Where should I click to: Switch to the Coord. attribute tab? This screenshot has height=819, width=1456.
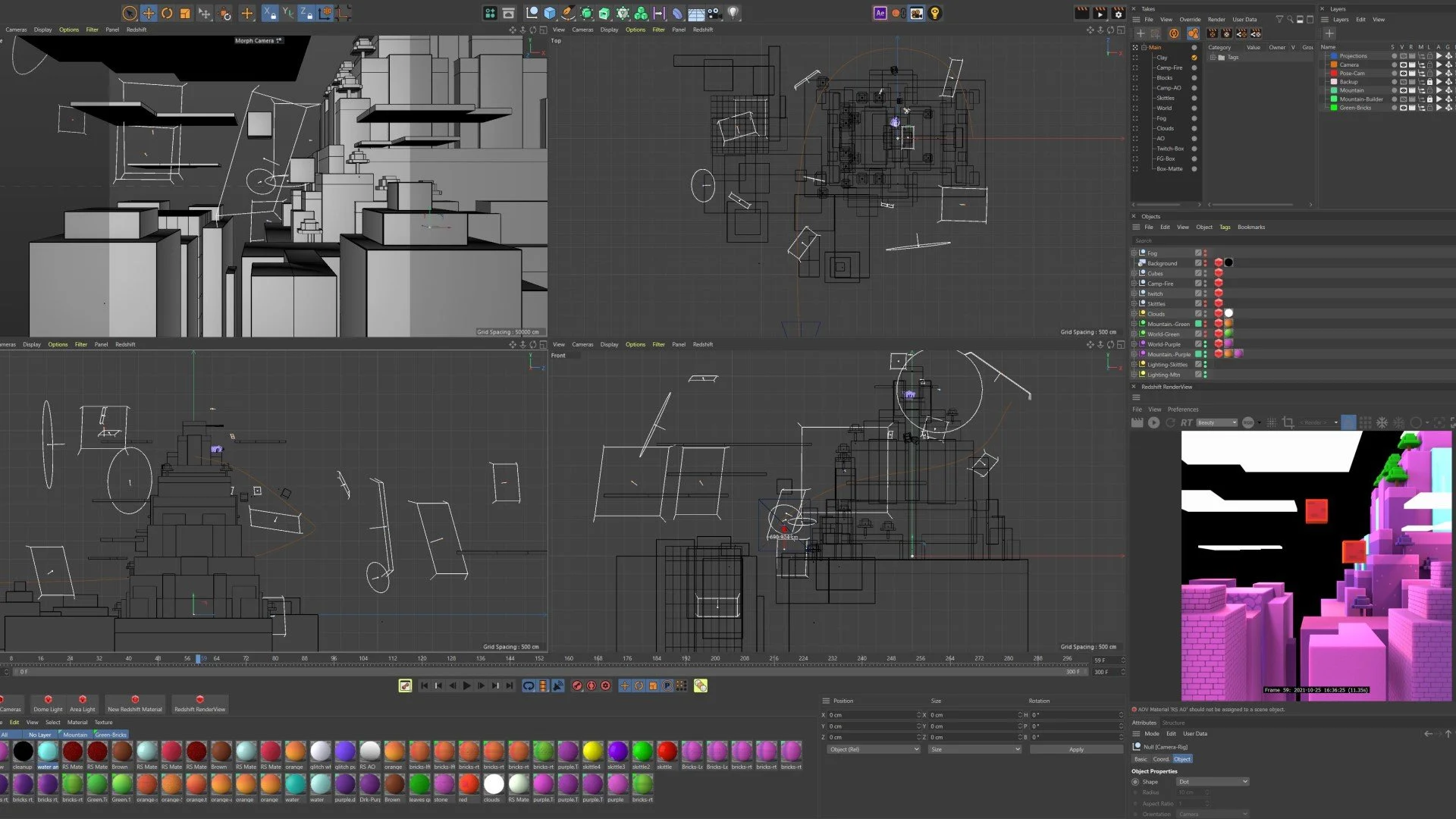1161,759
